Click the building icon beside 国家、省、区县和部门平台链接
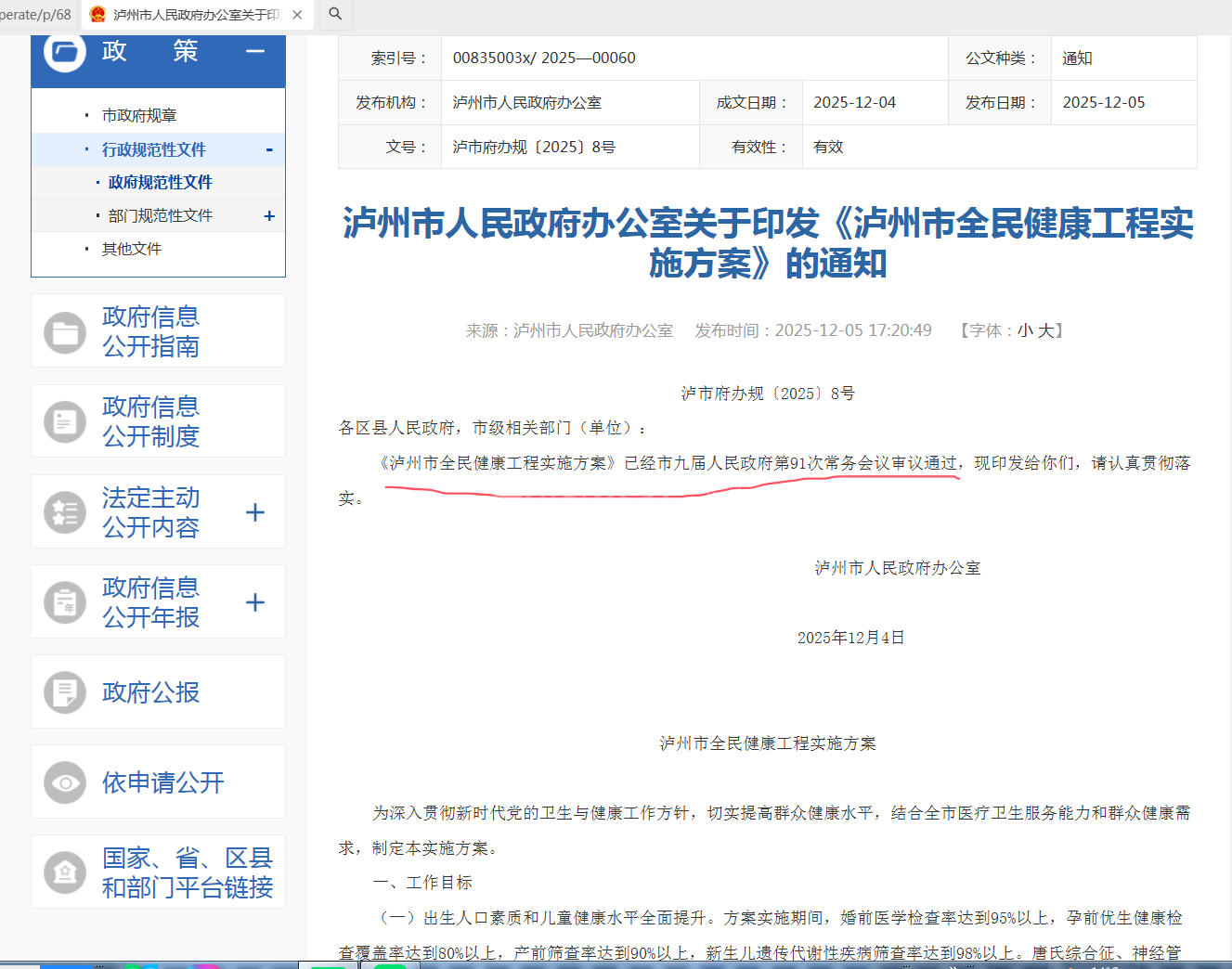1232x969 pixels. 65,872
